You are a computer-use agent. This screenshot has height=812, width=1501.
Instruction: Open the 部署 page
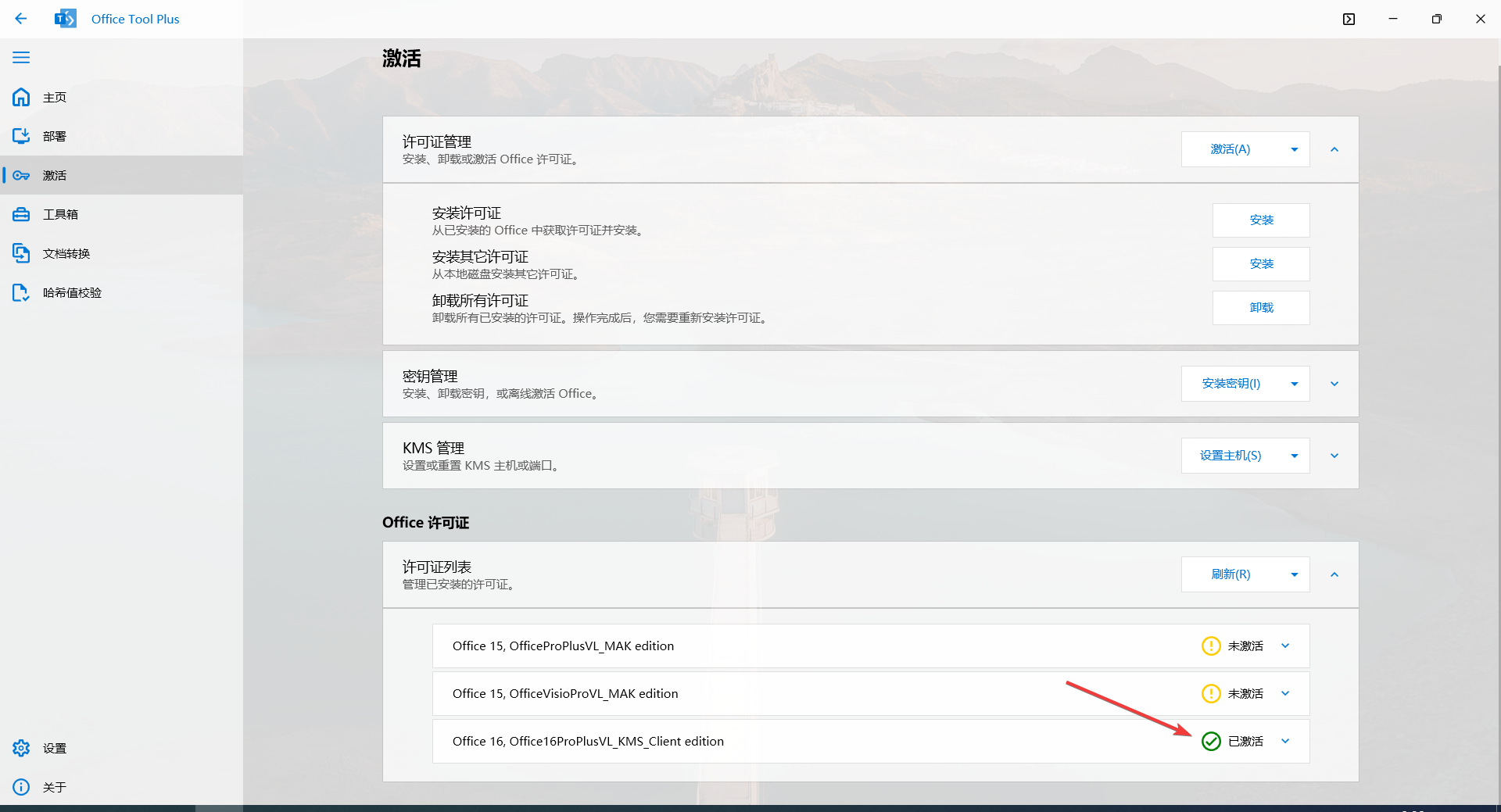(121, 136)
